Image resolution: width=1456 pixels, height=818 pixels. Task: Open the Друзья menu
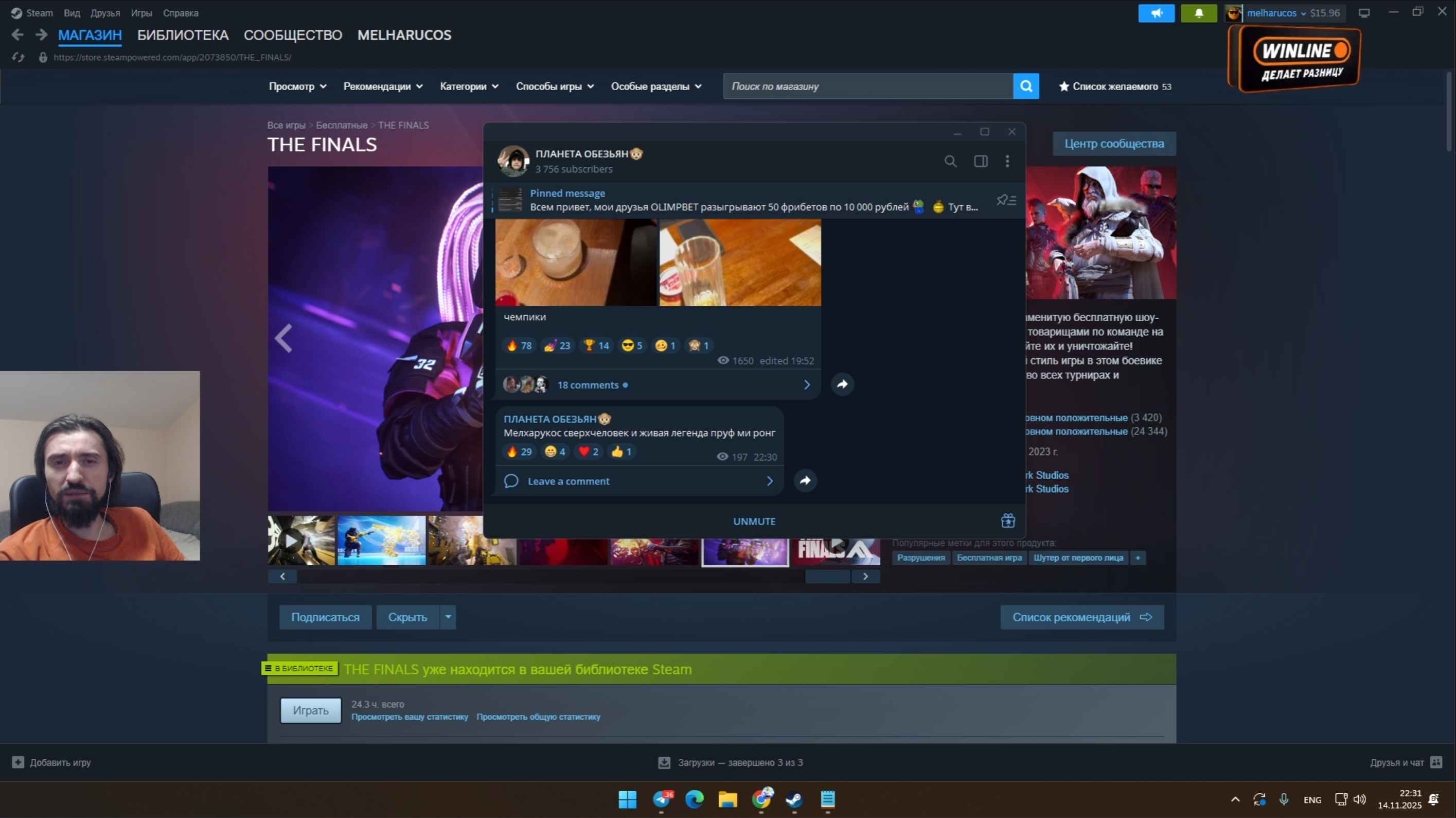click(x=105, y=13)
